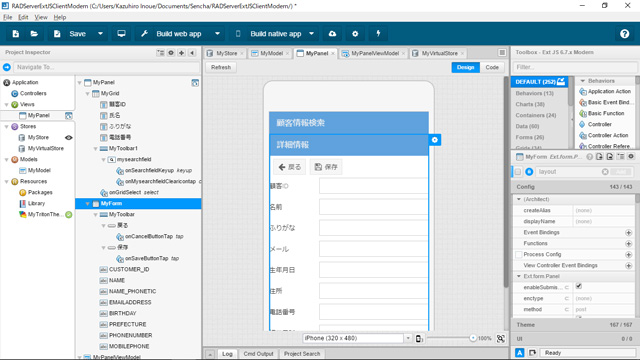Open the Help question mark icon
Viewport: 640px width, 360px height.
click(x=624, y=34)
